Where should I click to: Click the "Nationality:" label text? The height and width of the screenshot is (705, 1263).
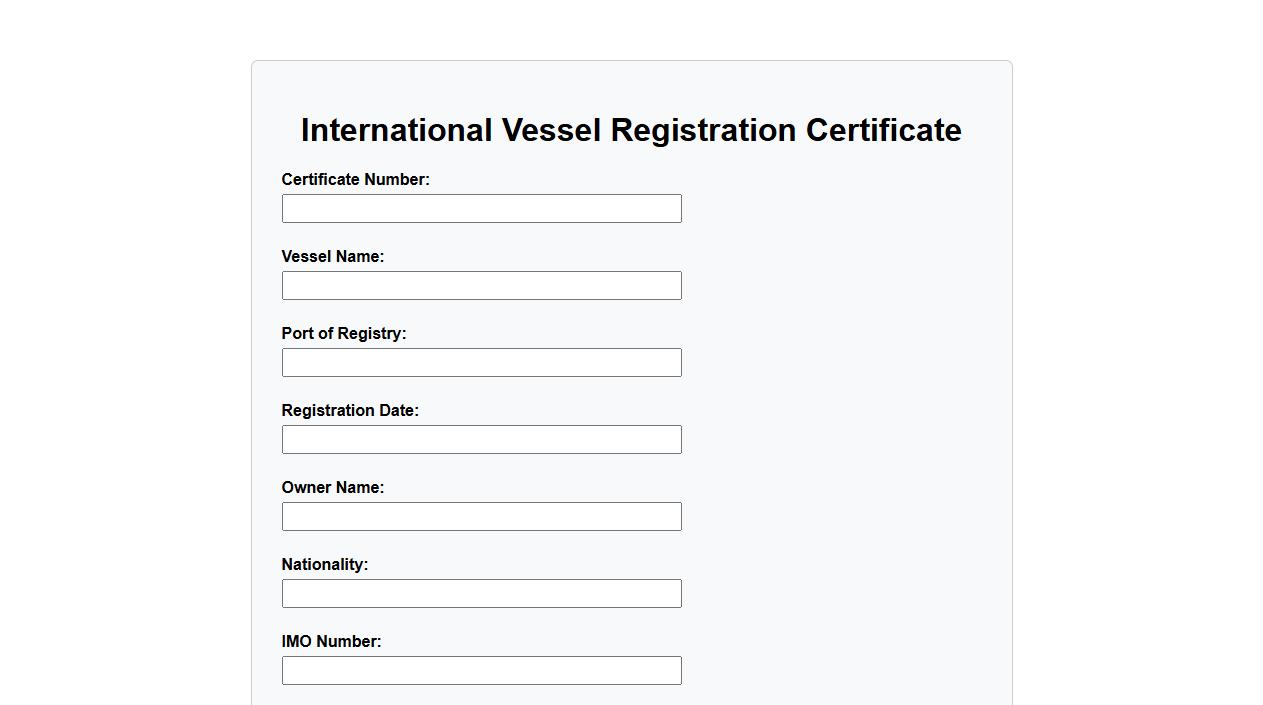[x=324, y=565]
